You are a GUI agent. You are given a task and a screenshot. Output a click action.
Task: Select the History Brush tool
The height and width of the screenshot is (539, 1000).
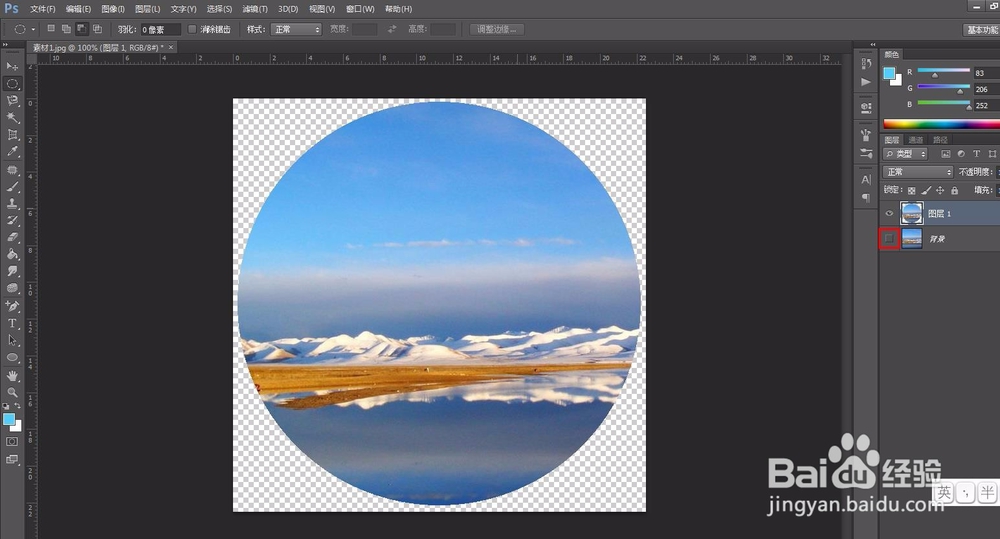[x=12, y=221]
